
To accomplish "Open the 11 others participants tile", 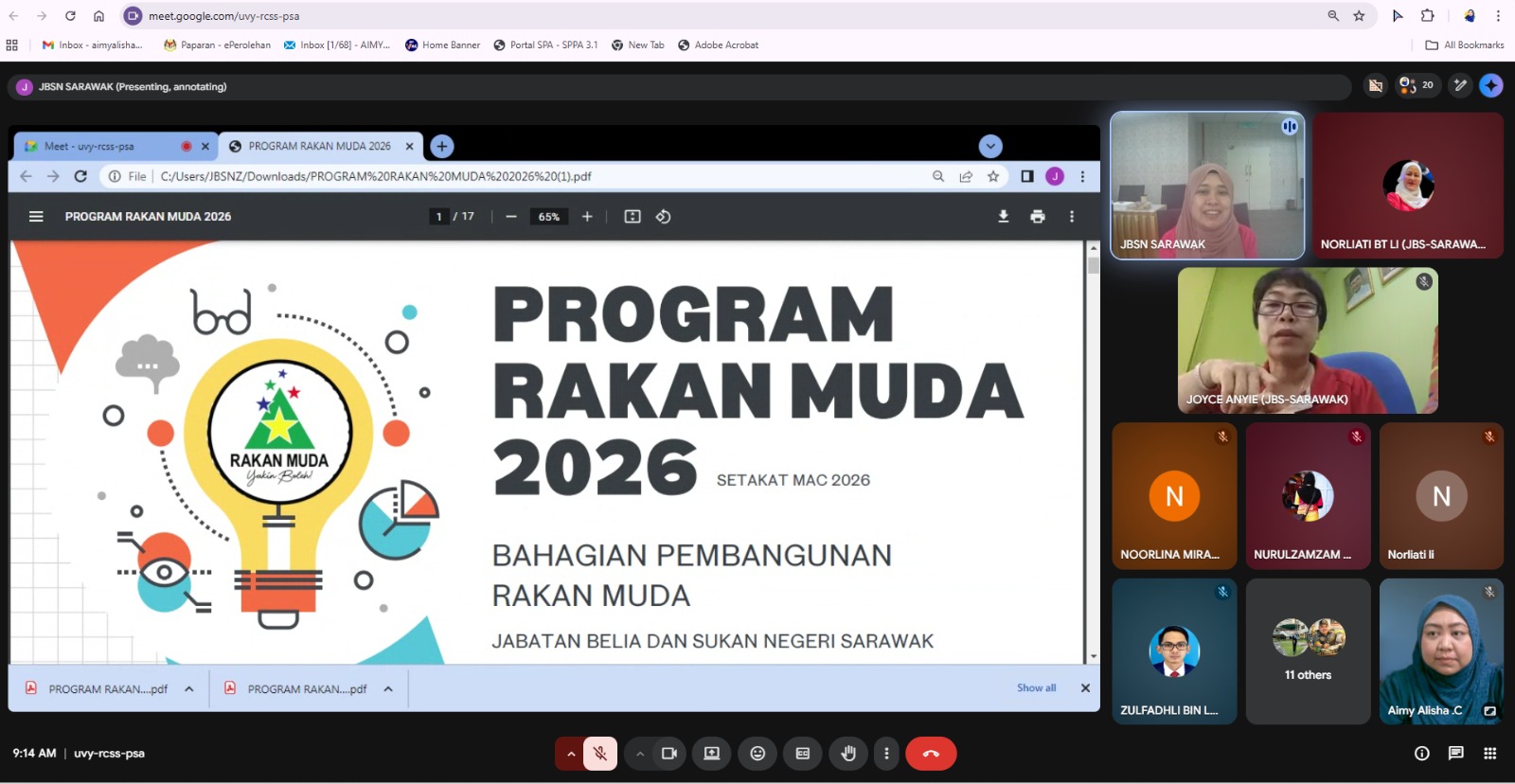I will point(1308,651).
